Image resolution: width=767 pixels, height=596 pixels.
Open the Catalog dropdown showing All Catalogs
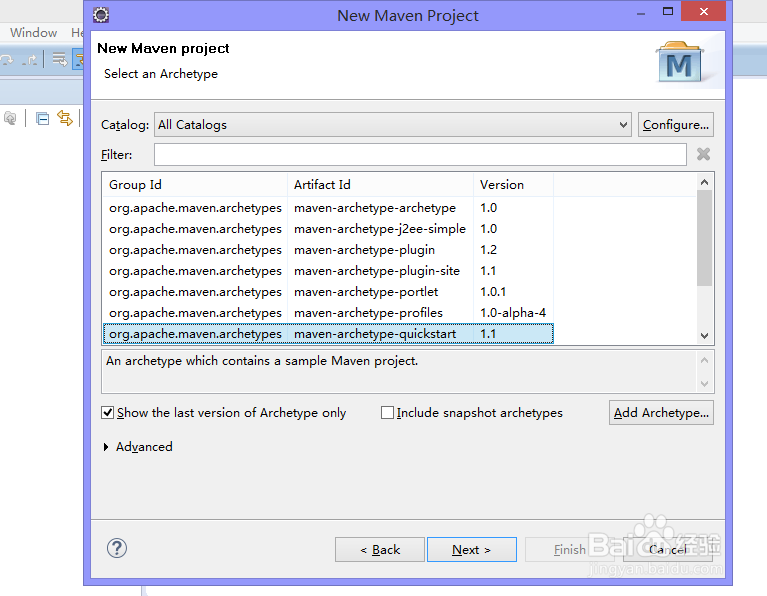point(393,125)
